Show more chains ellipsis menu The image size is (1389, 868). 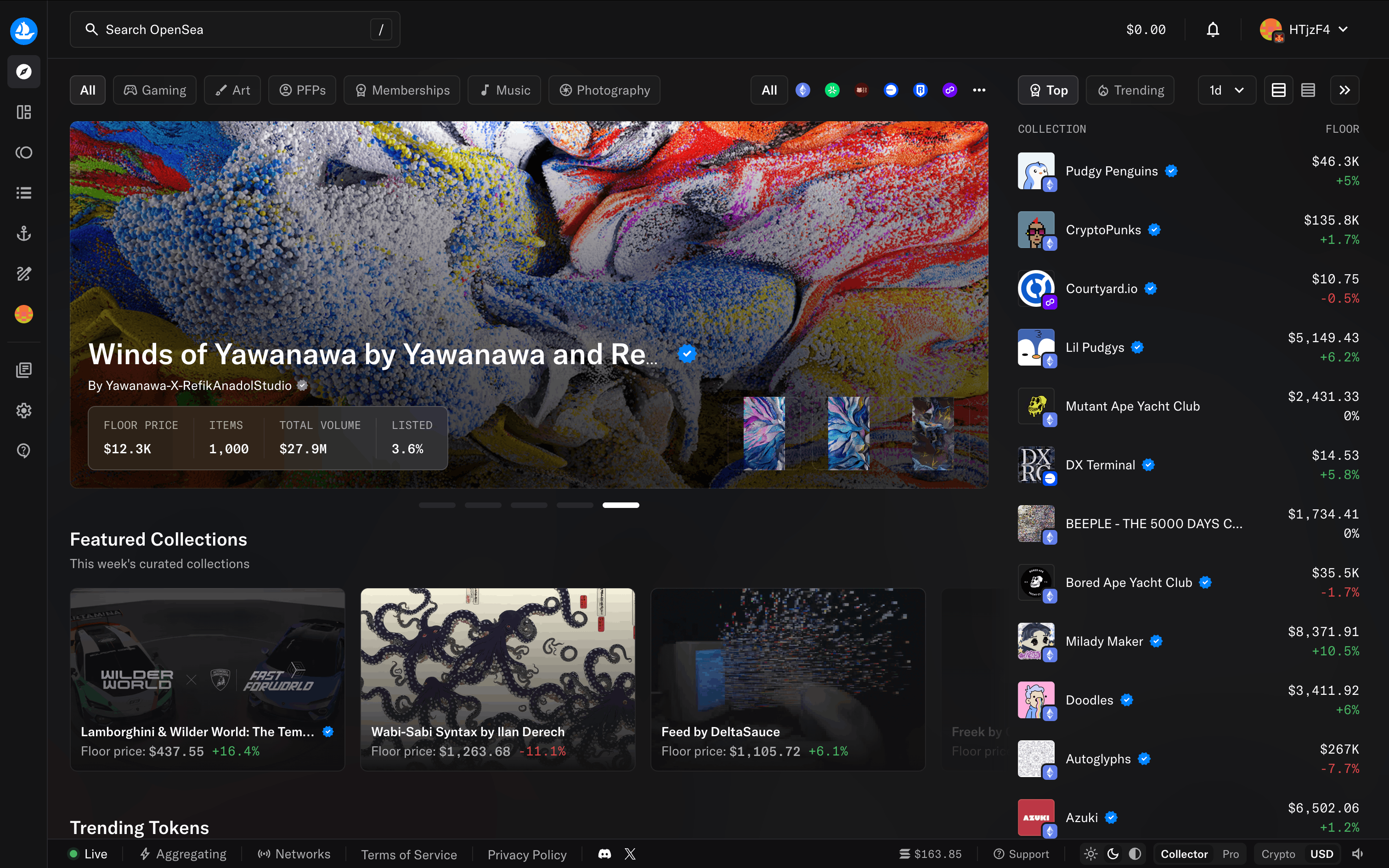979,90
